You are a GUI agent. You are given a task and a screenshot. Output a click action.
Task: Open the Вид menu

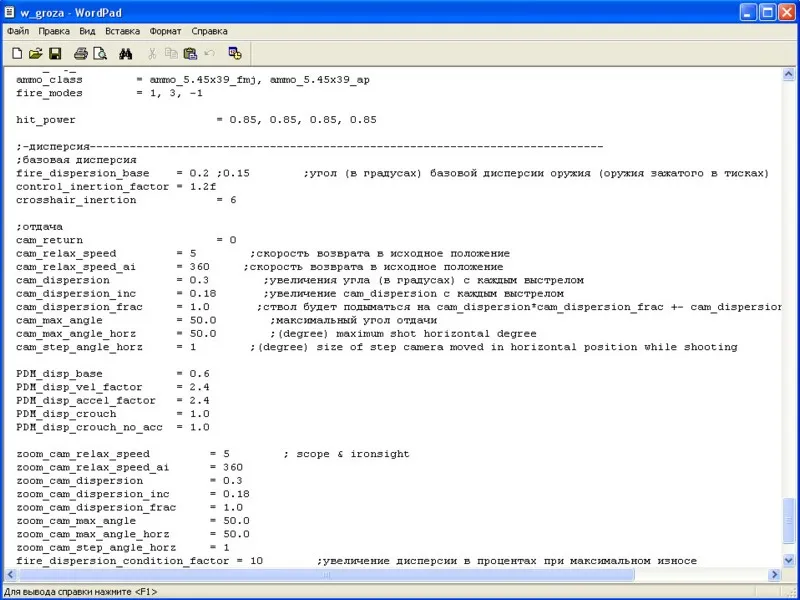88,31
